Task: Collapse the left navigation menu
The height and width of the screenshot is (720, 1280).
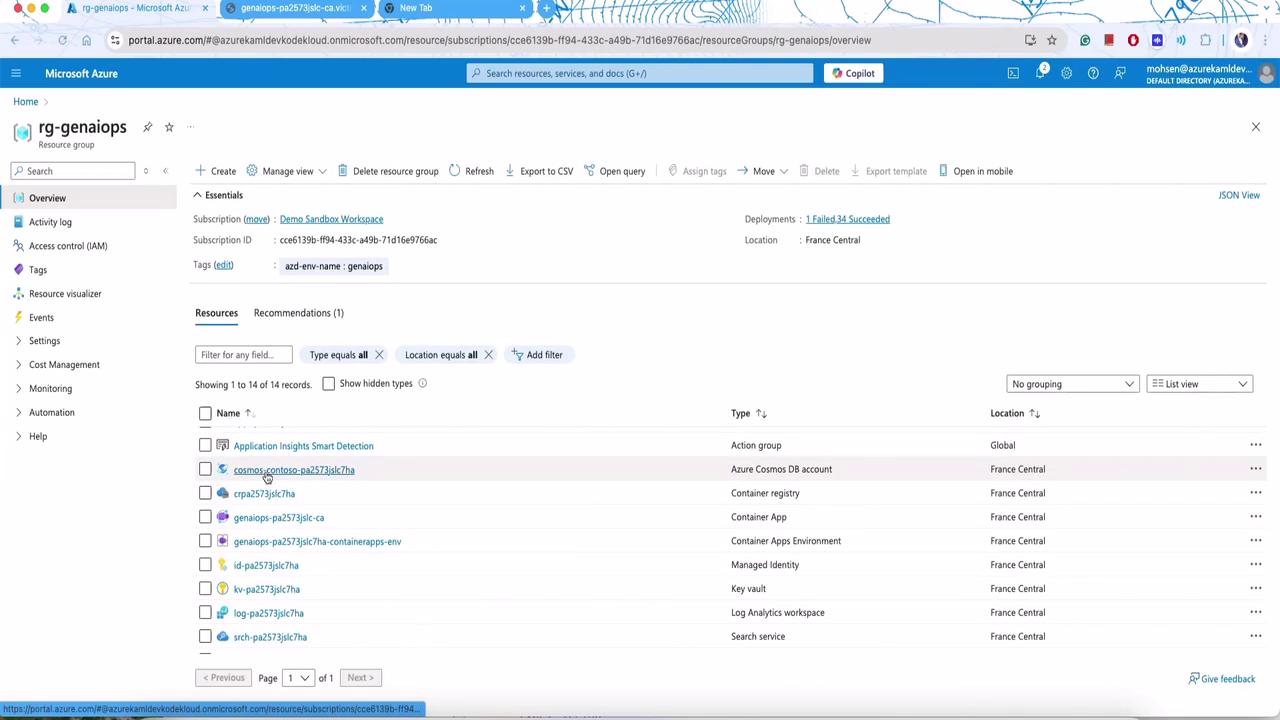Action: click(165, 171)
